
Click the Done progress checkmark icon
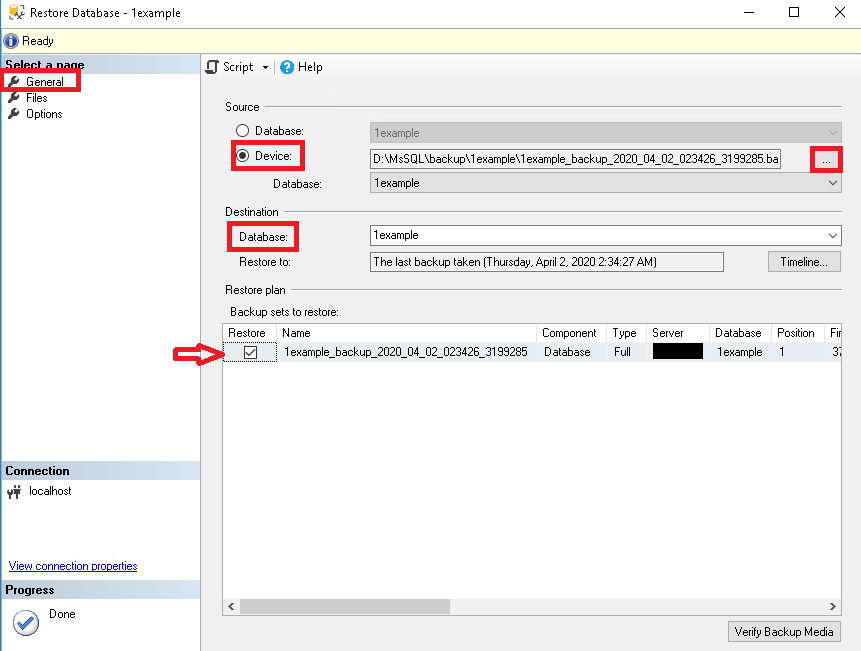coord(25,622)
